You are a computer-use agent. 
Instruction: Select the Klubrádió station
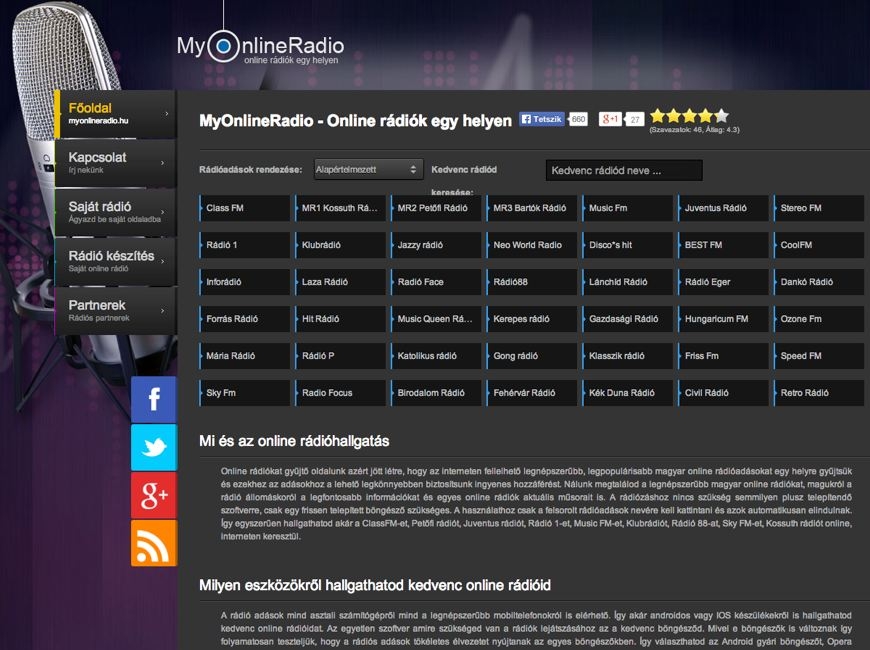(x=340, y=245)
